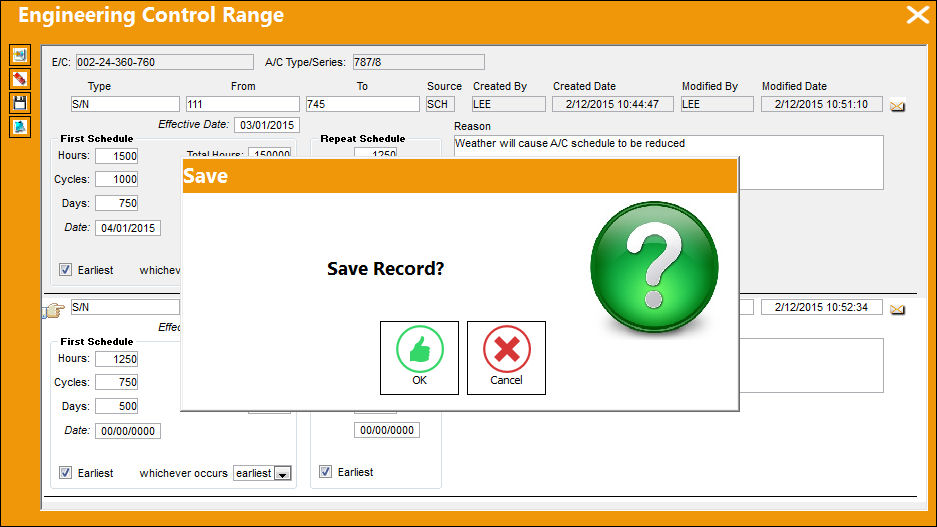Click the pointing hand row indicator icon
This screenshot has height=527, width=937.
point(54,310)
